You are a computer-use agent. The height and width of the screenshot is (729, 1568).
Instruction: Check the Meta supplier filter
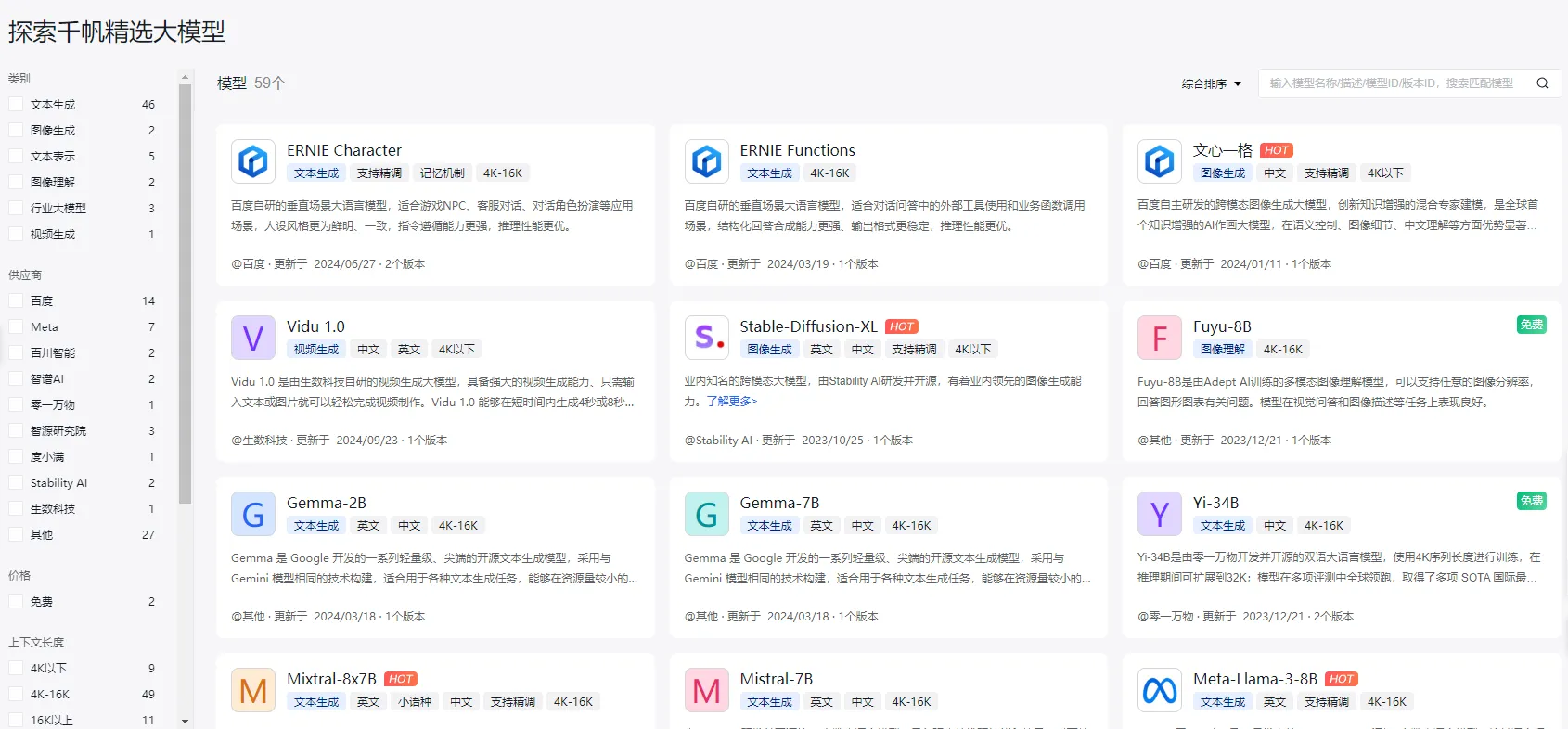[16, 327]
